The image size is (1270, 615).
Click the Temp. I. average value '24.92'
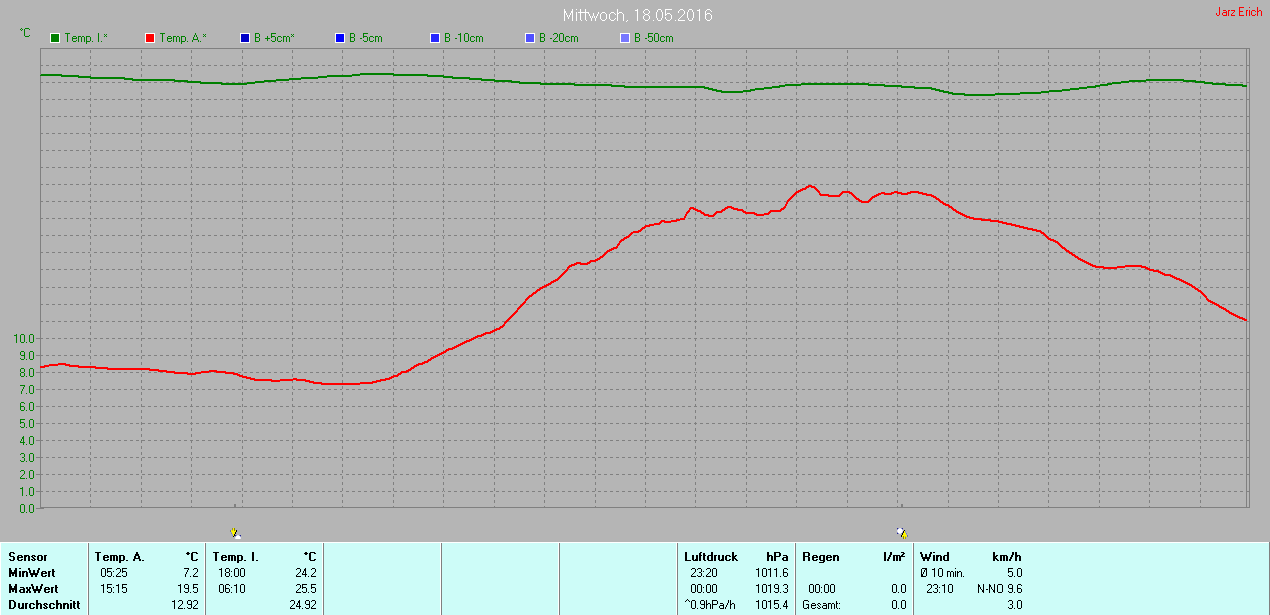(x=302, y=605)
